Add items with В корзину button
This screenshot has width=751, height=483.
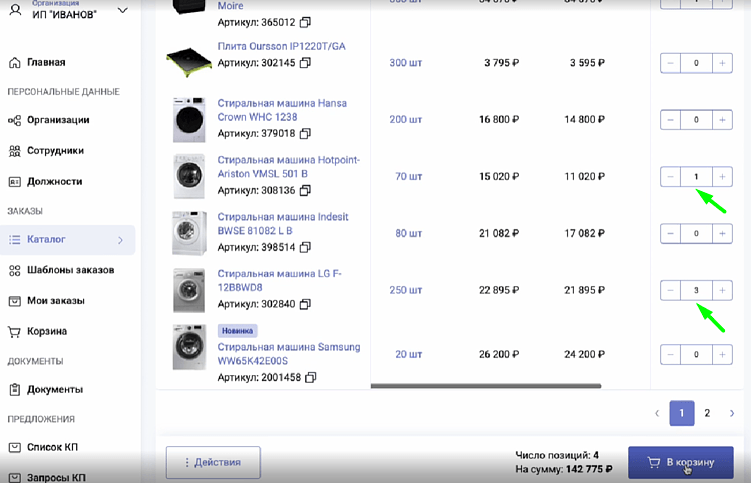coord(681,462)
